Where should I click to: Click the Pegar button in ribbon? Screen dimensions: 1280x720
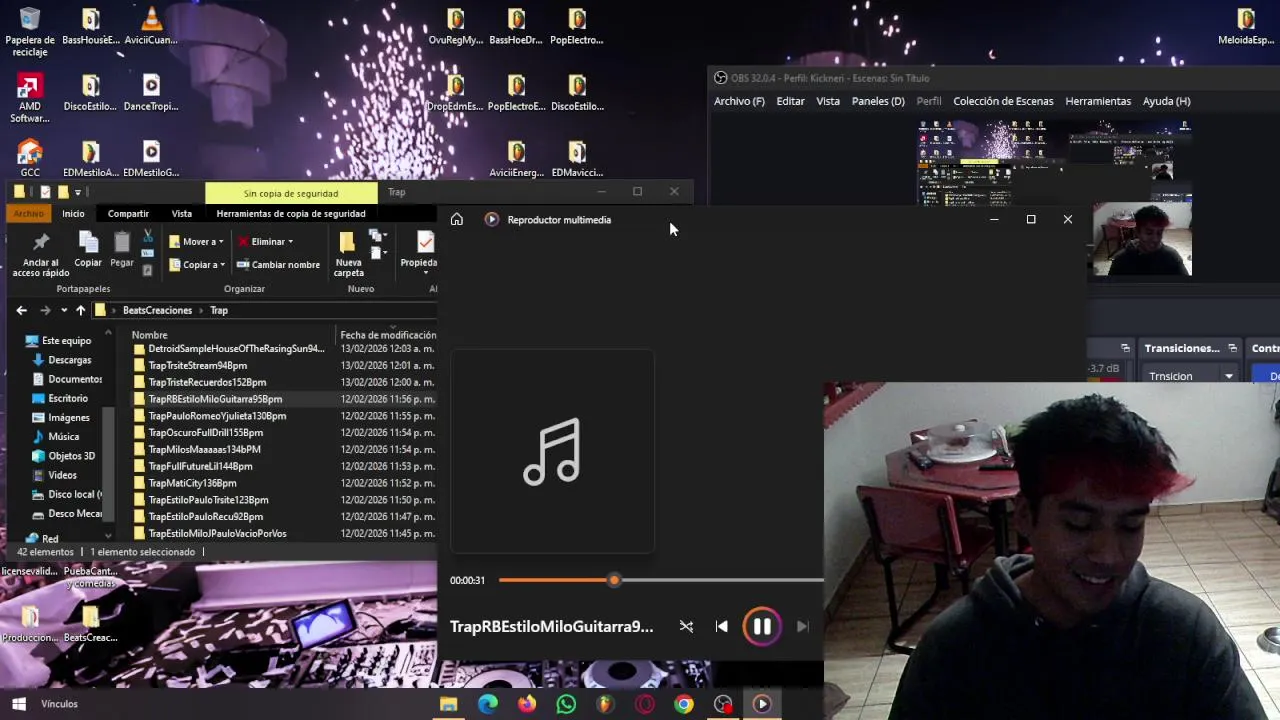[x=122, y=250]
